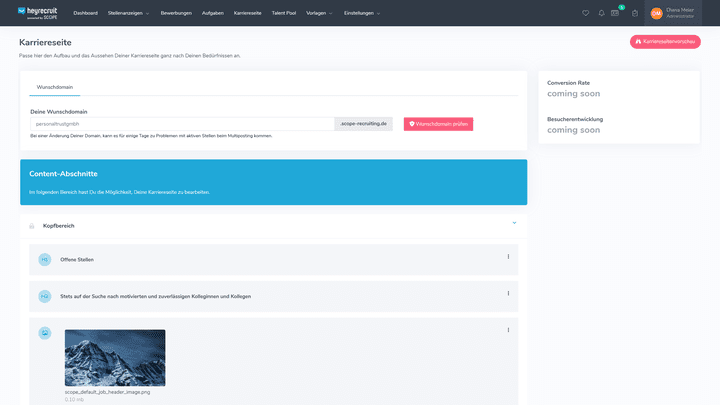
Task: Open three-dot menu for Offene Stellen
Action: 508,257
